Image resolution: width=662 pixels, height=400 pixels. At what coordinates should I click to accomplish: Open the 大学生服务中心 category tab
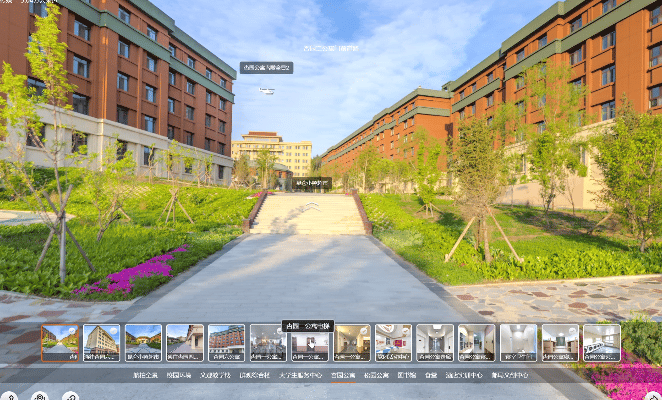(300, 376)
